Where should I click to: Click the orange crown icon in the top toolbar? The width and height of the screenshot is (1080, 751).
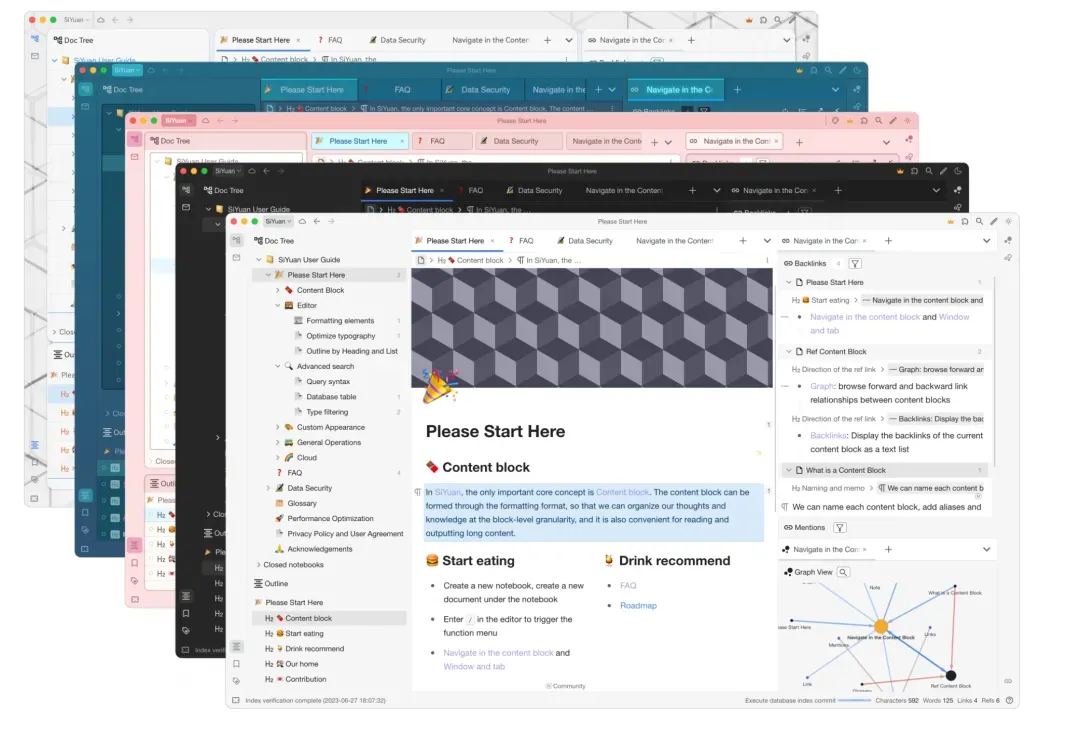click(x=950, y=221)
